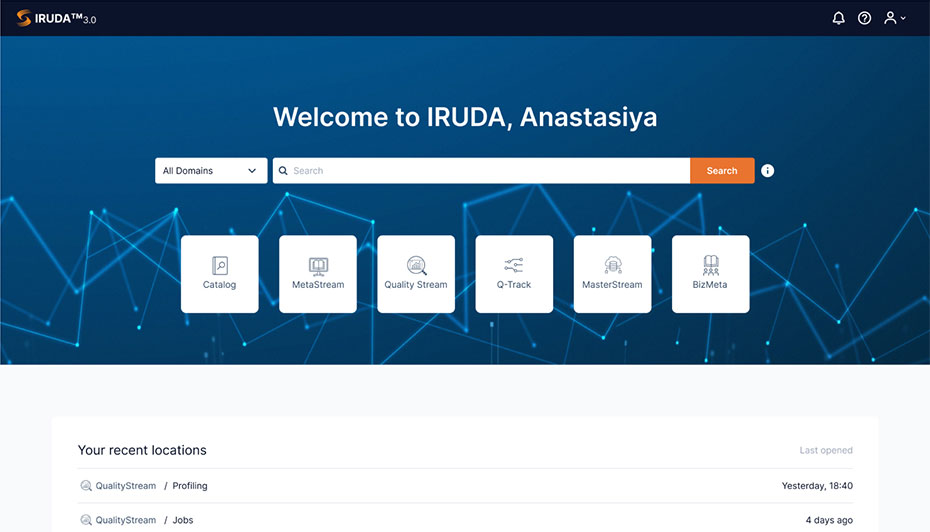
Task: Click the magnifier icon inside search field
Action: (x=283, y=171)
